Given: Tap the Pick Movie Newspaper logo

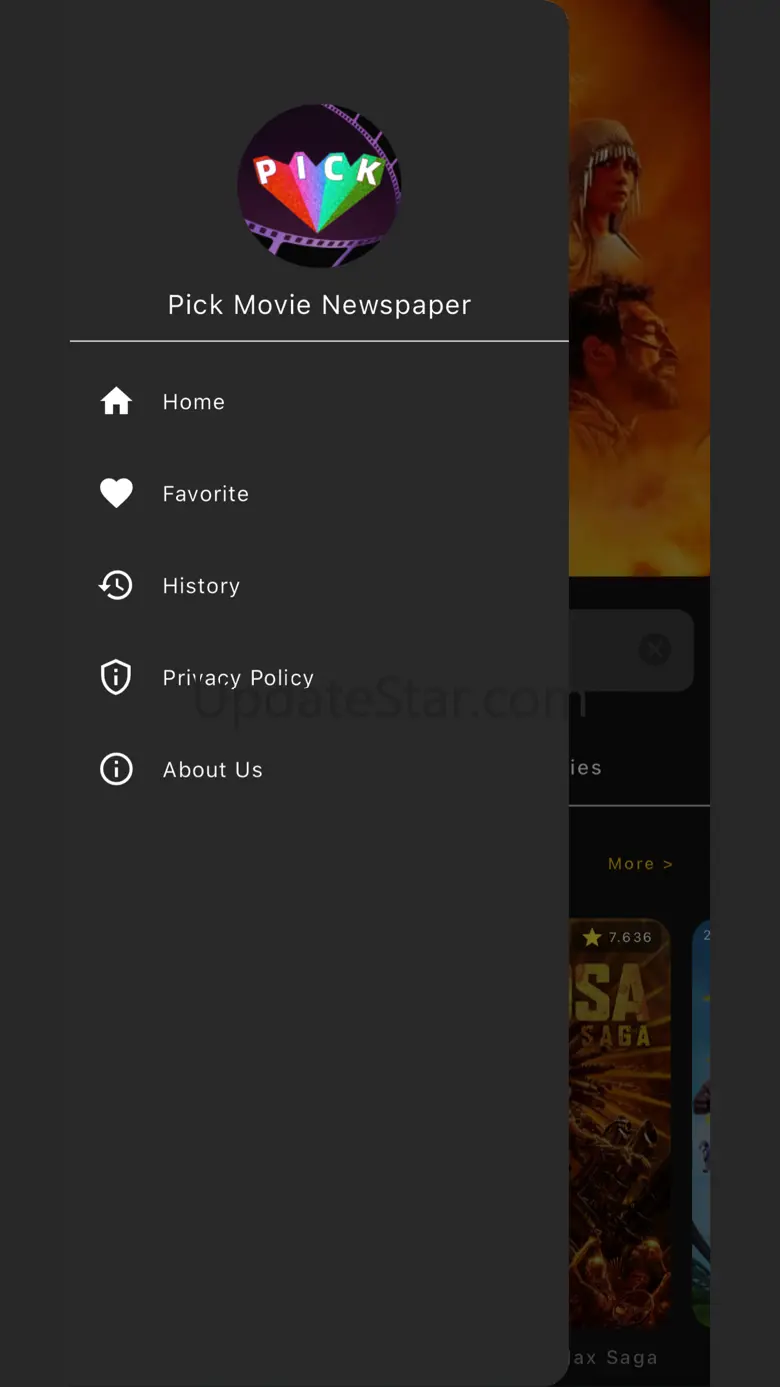Looking at the screenshot, I should 319,185.
